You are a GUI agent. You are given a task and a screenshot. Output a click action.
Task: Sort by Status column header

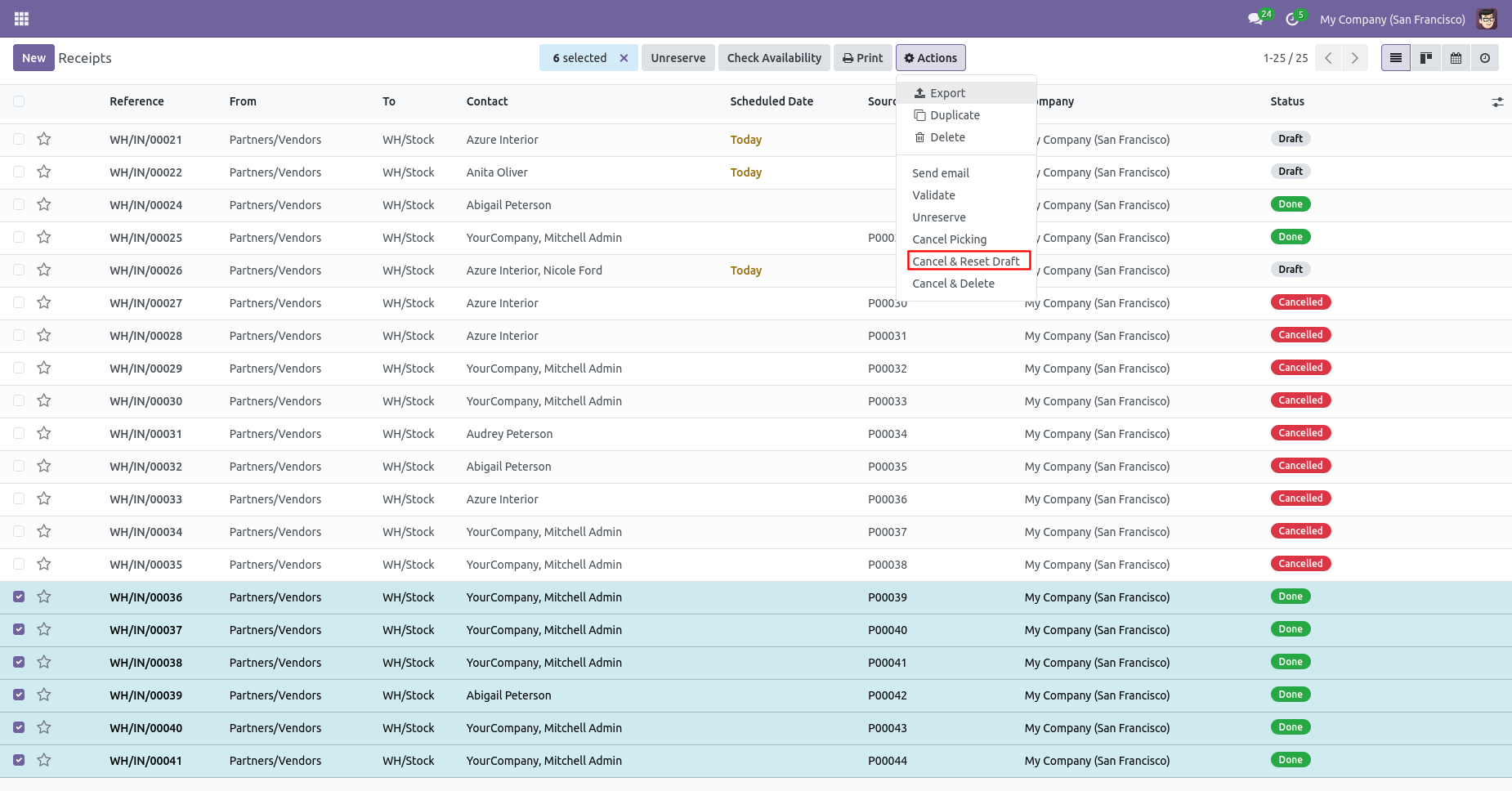tap(1287, 101)
